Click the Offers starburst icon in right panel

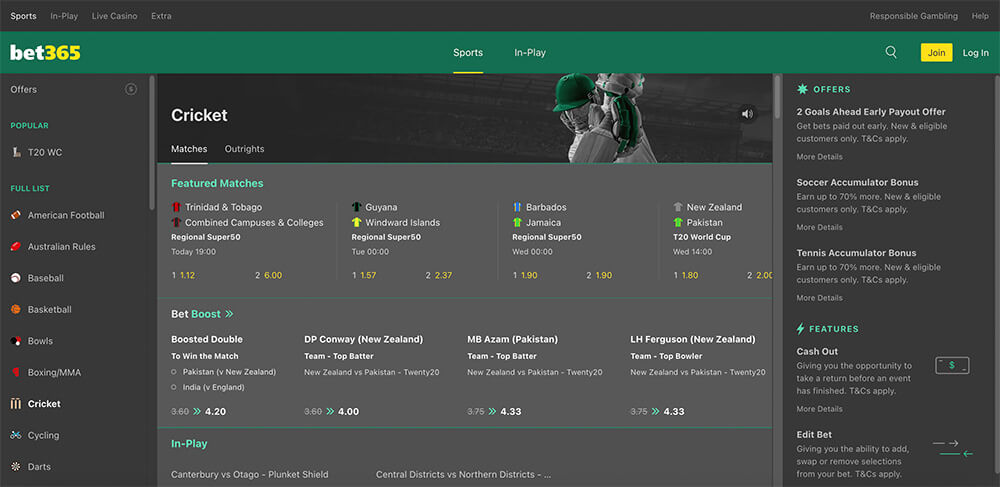802,89
